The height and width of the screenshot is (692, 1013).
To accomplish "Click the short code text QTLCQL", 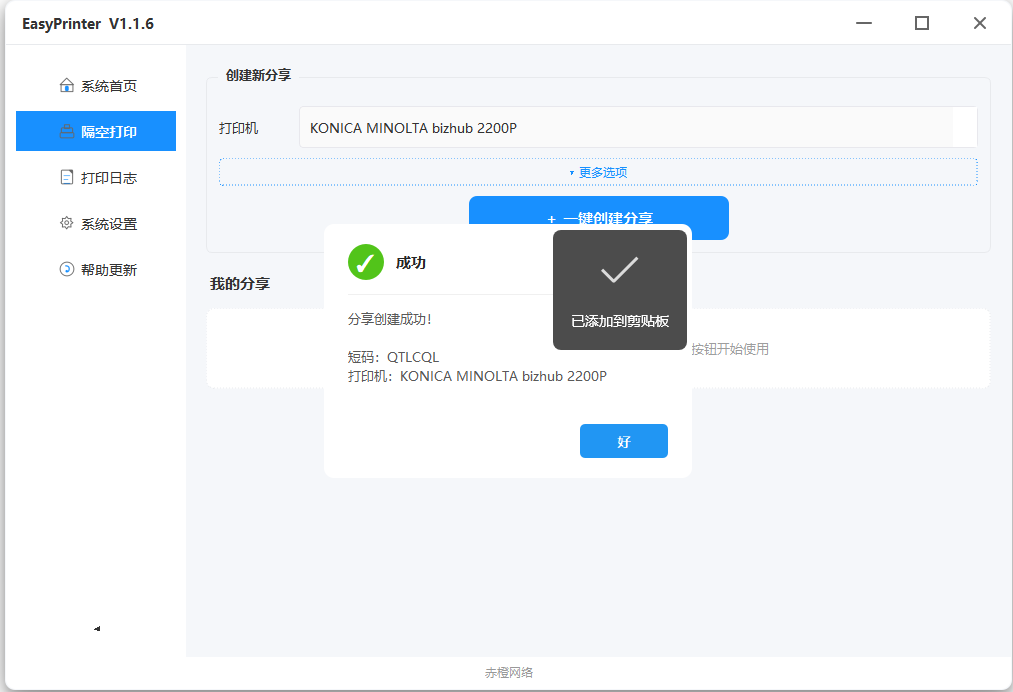I will coord(413,357).
